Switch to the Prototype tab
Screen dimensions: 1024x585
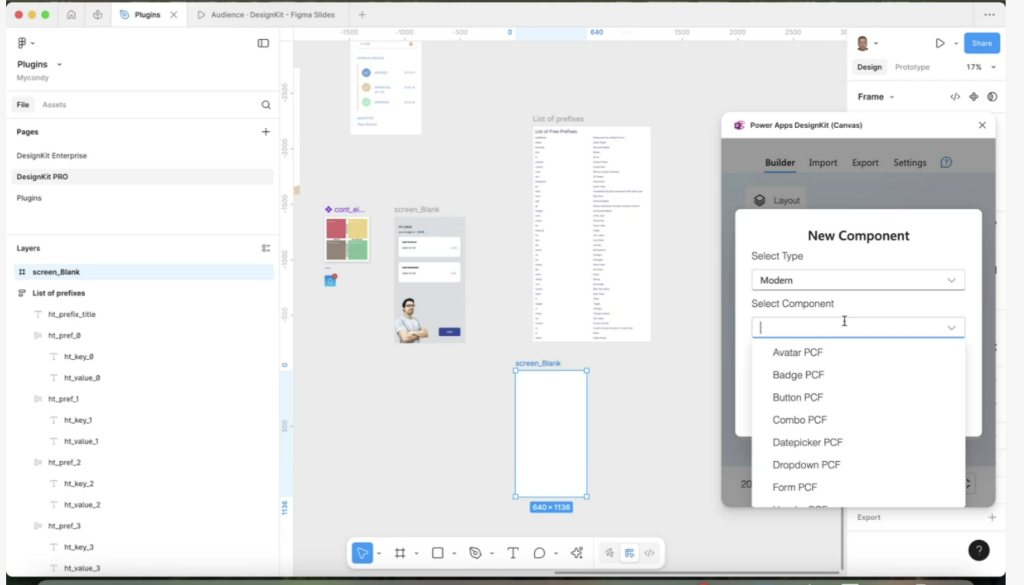pyautogui.click(x=912, y=67)
